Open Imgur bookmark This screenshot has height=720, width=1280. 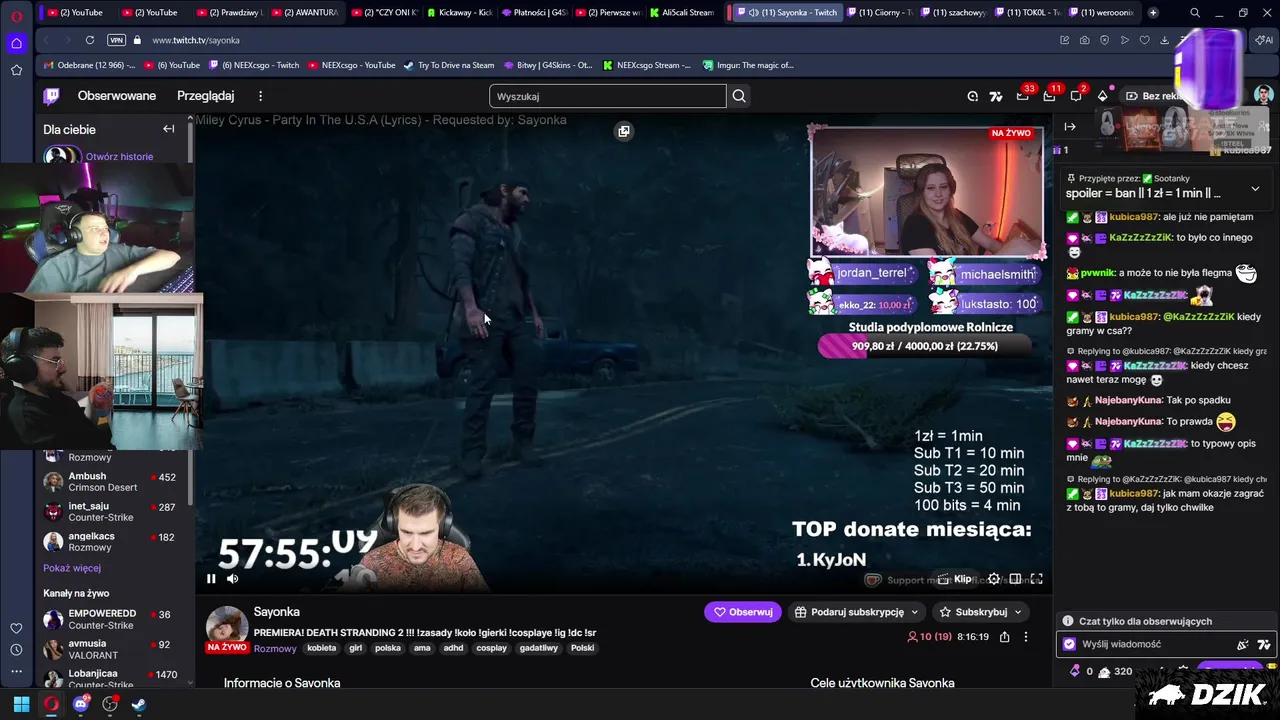pos(748,65)
